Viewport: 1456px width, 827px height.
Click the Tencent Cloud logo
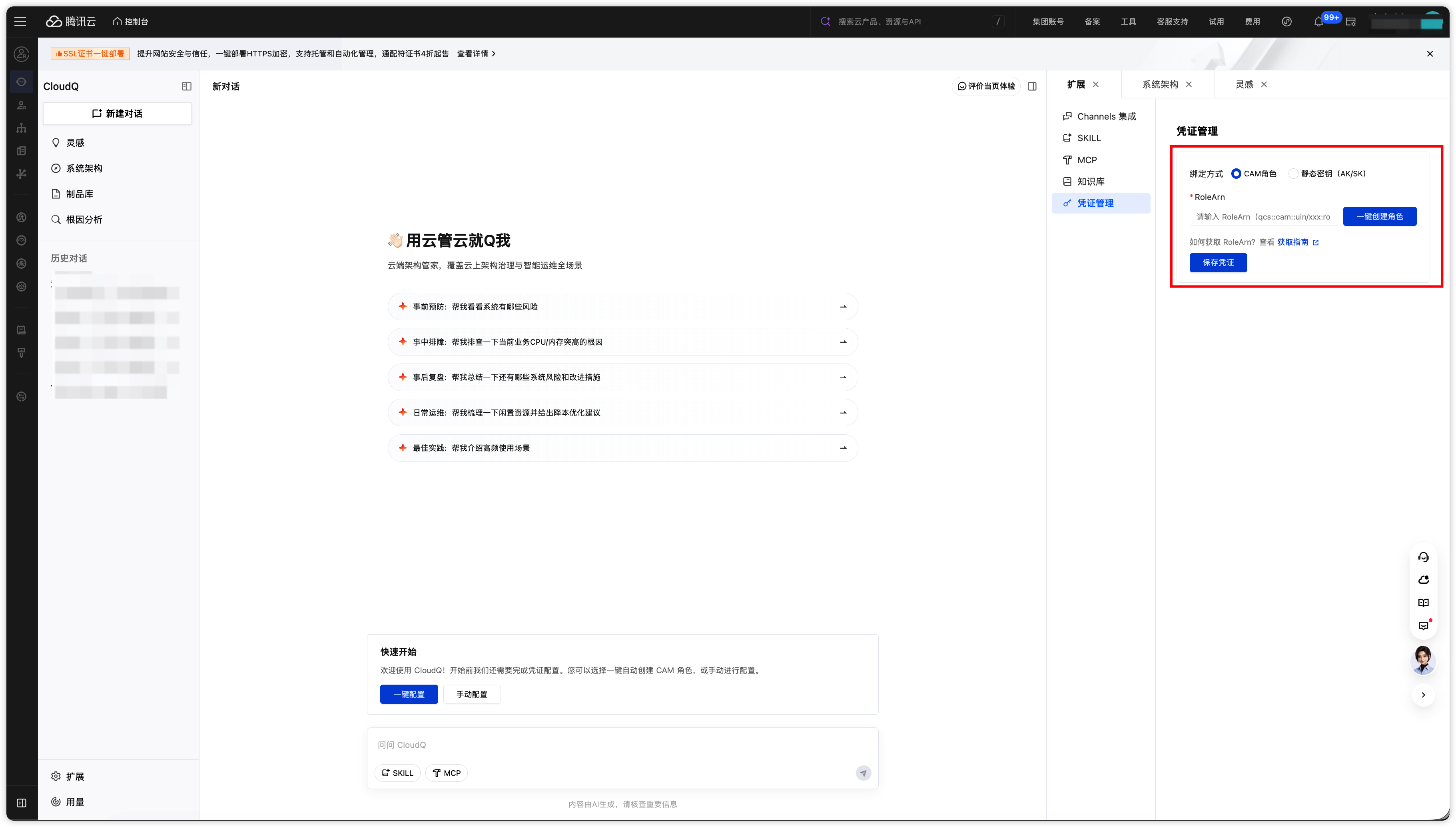pyautogui.click(x=71, y=22)
